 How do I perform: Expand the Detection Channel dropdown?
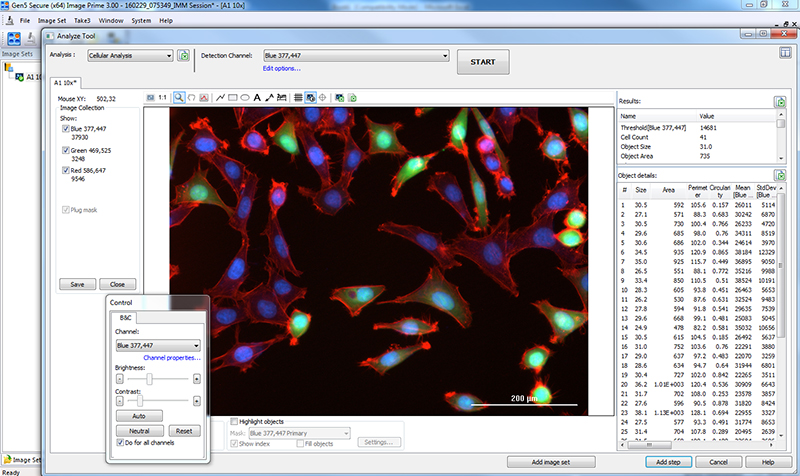tap(355, 56)
